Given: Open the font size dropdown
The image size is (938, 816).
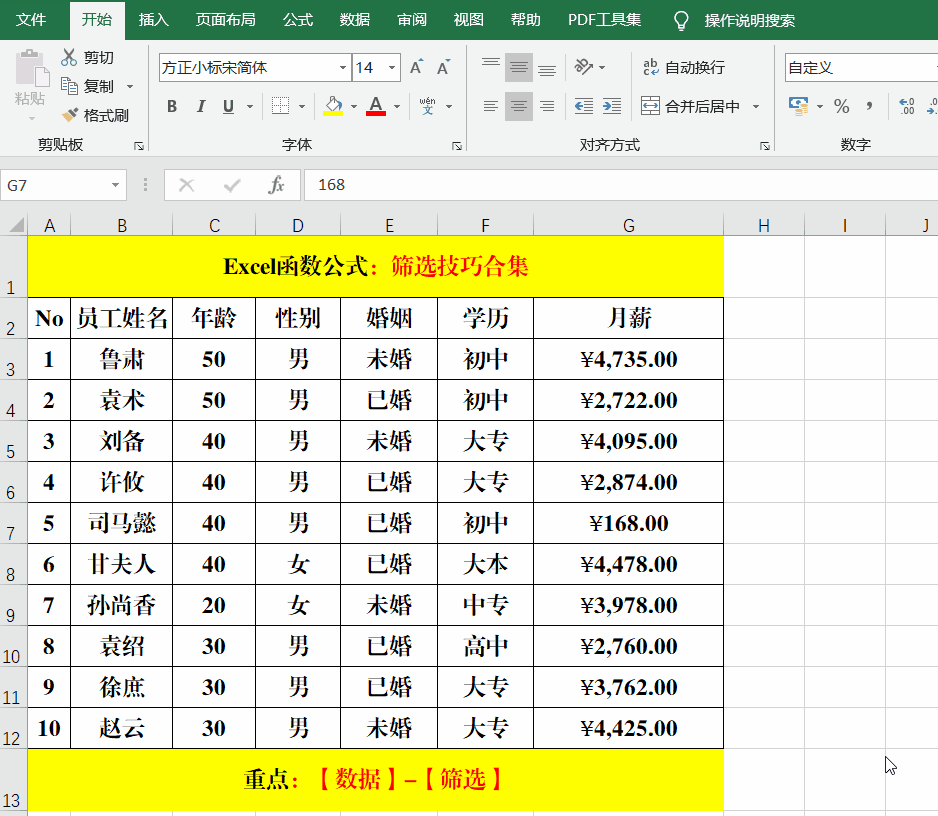Looking at the screenshot, I should 392,68.
